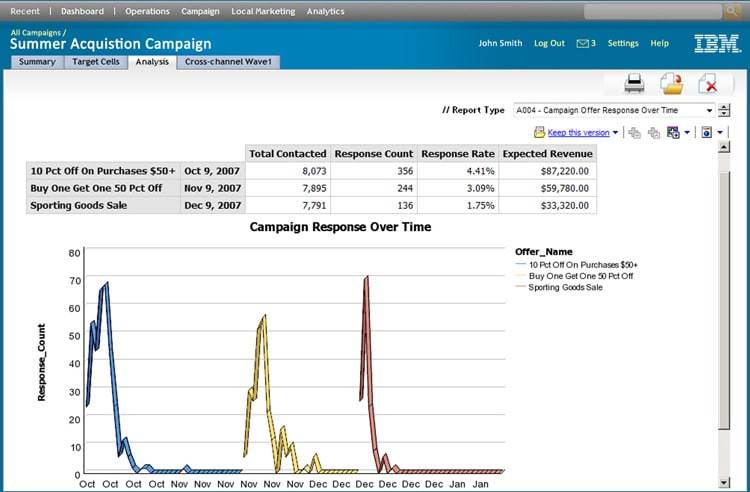This screenshot has width=750, height=492.
Task: Click the print report icon
Action: coord(634,83)
